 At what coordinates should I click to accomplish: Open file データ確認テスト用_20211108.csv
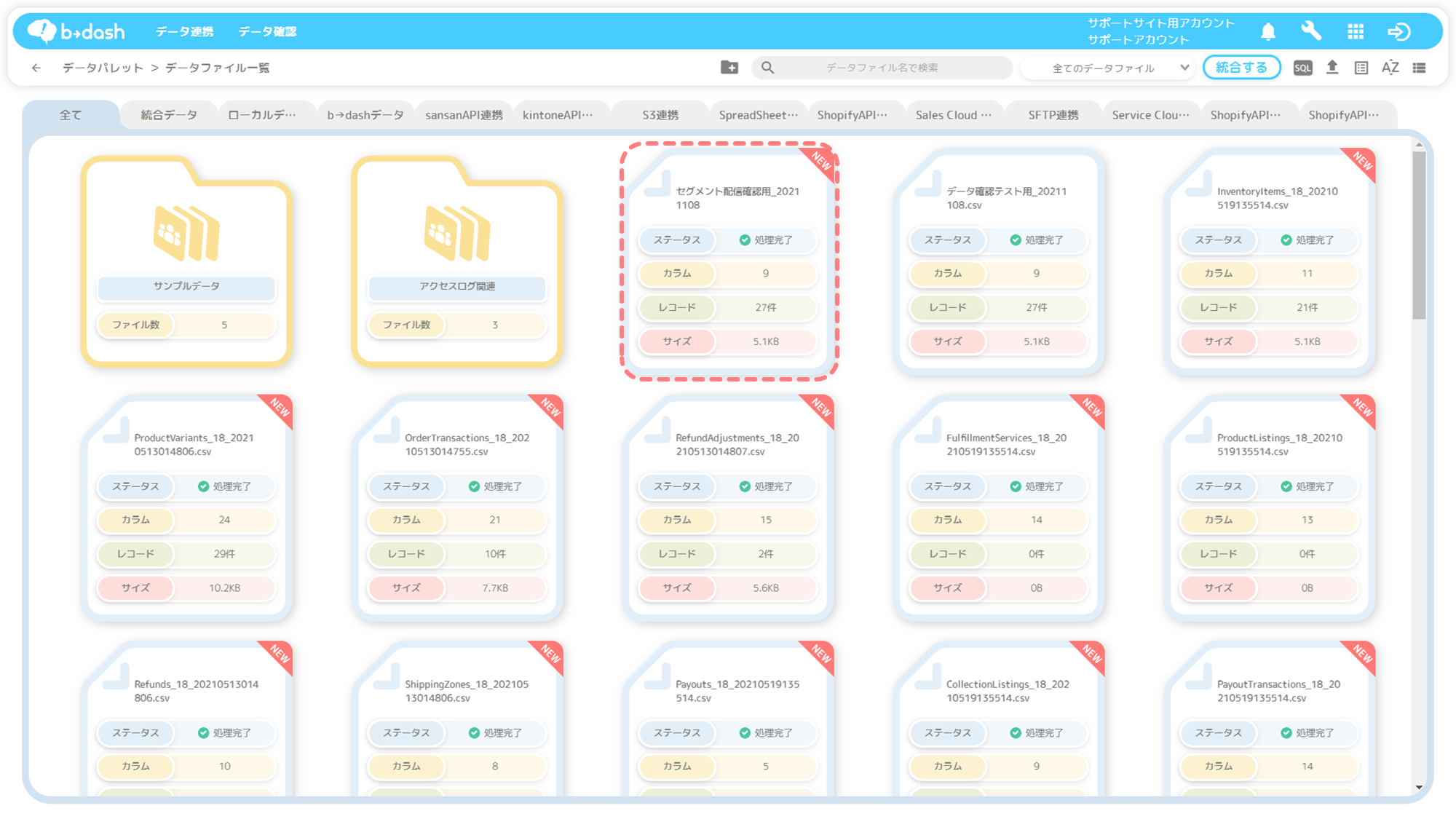tap(999, 261)
